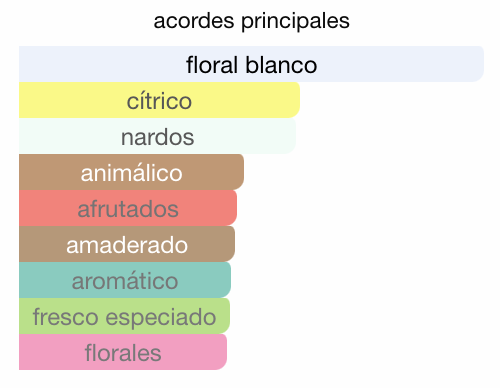
Task: Click the word 'cítrico'
Action: (159, 101)
